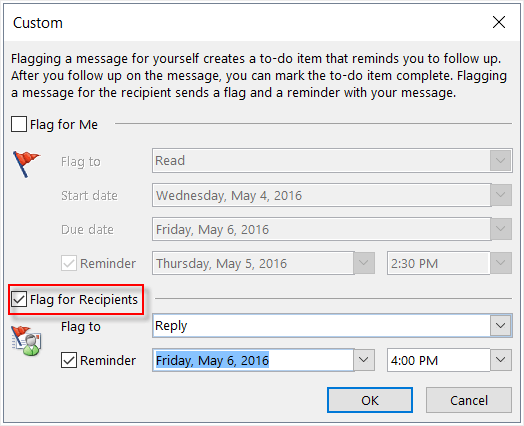
Task: Open the Read flag-to dropdown
Action: 500,161
